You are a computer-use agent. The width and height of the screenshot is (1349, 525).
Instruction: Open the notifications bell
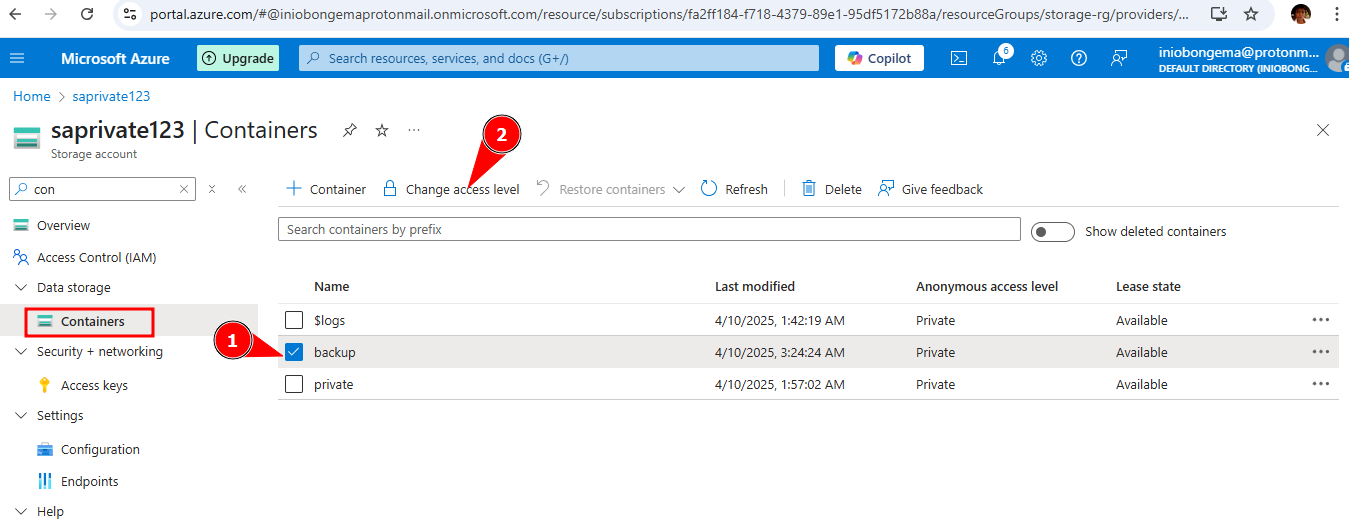tap(999, 58)
